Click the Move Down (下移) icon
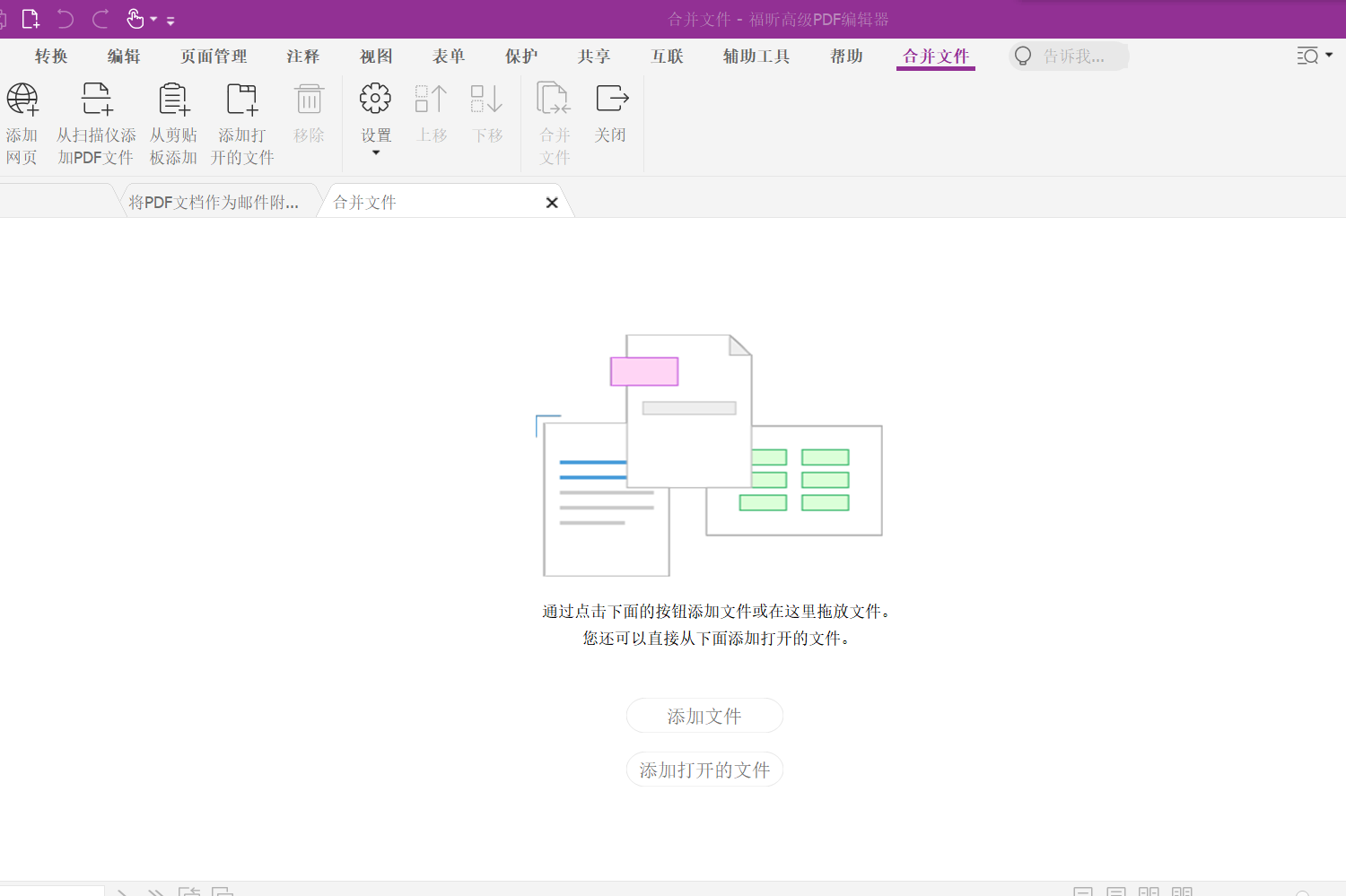This screenshot has height=896, width=1346. (487, 100)
